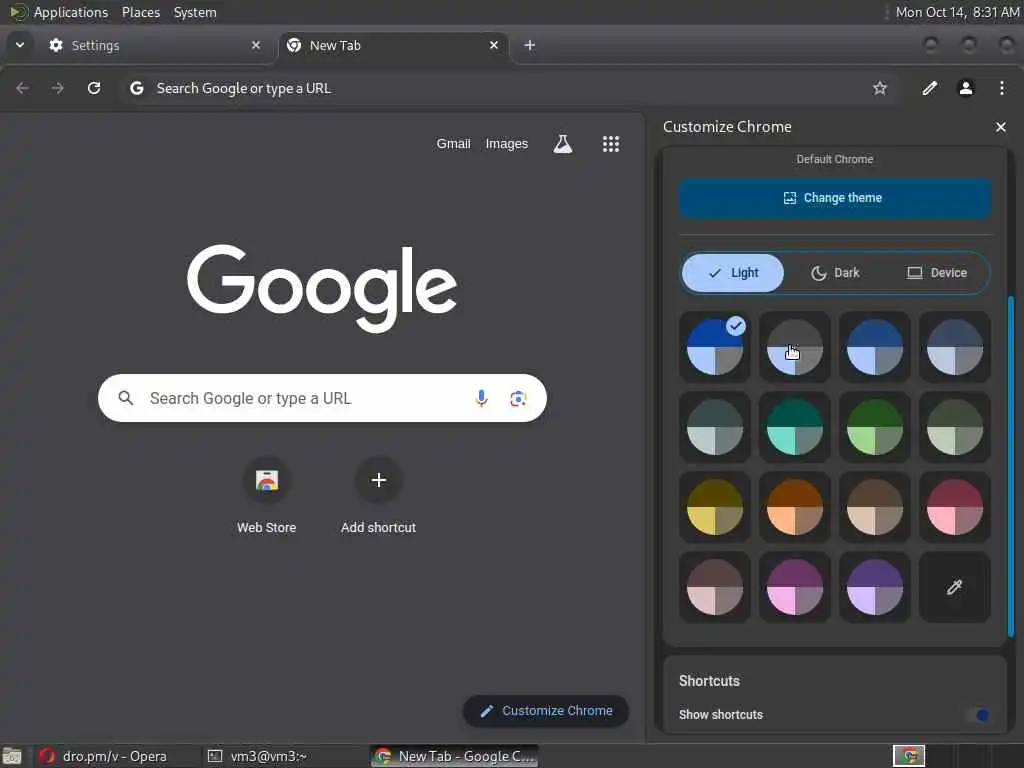The width and height of the screenshot is (1024, 768).
Task: Click the clock showing Mon Oct 14
Action: click(x=957, y=12)
